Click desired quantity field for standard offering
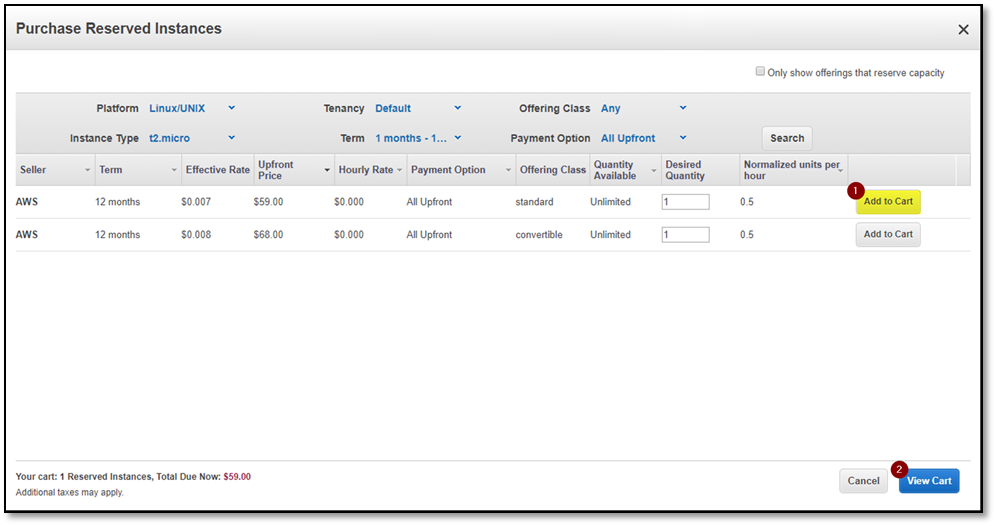Screen dimensions: 996x526 tap(685, 202)
